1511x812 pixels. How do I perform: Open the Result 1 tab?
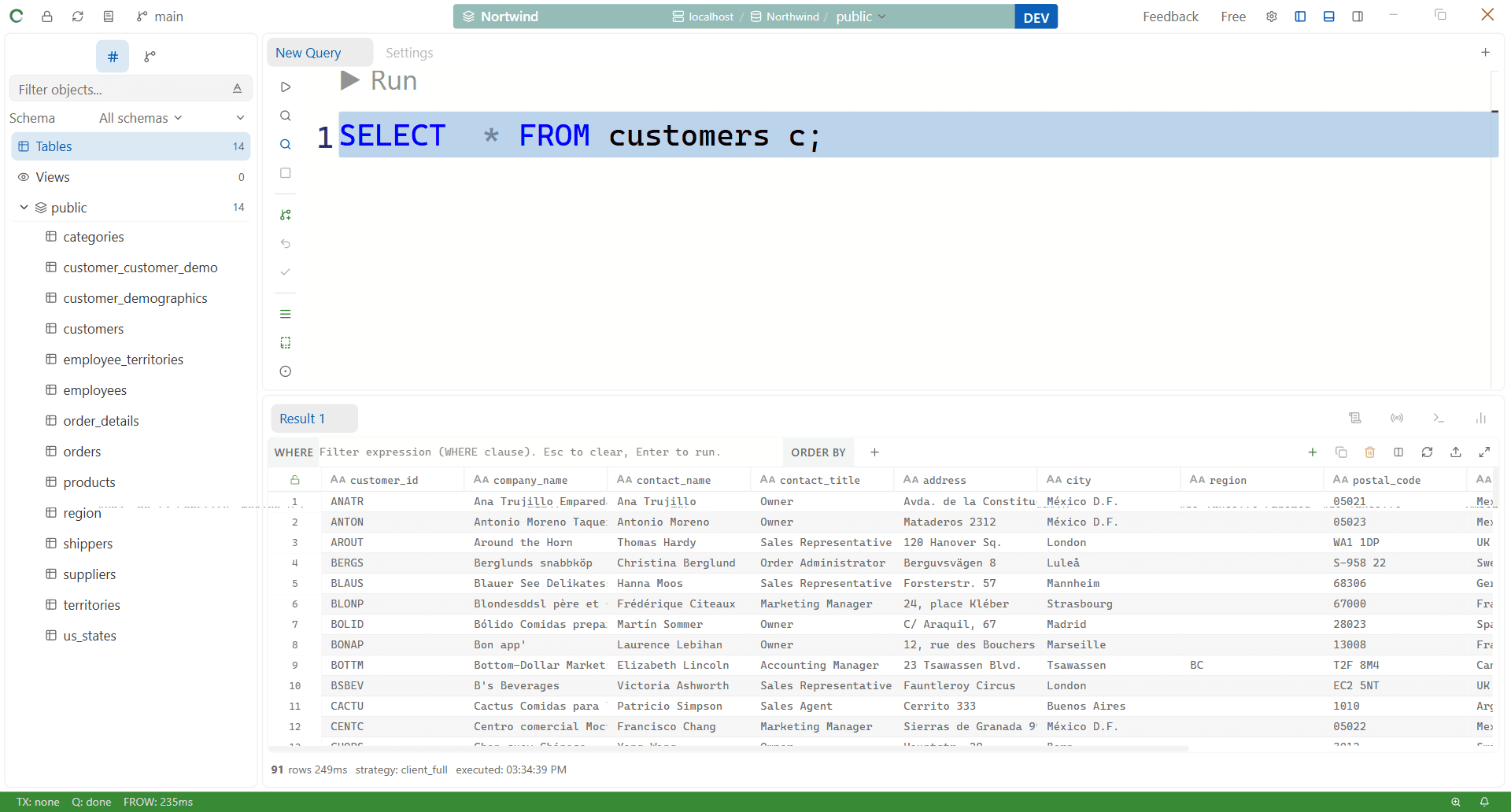pos(313,419)
